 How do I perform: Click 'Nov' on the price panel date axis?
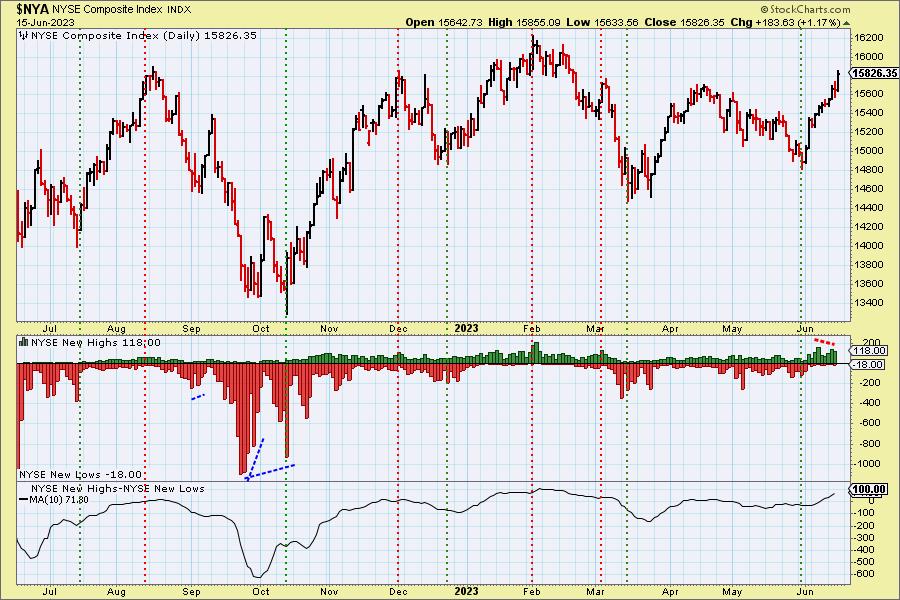(x=329, y=329)
